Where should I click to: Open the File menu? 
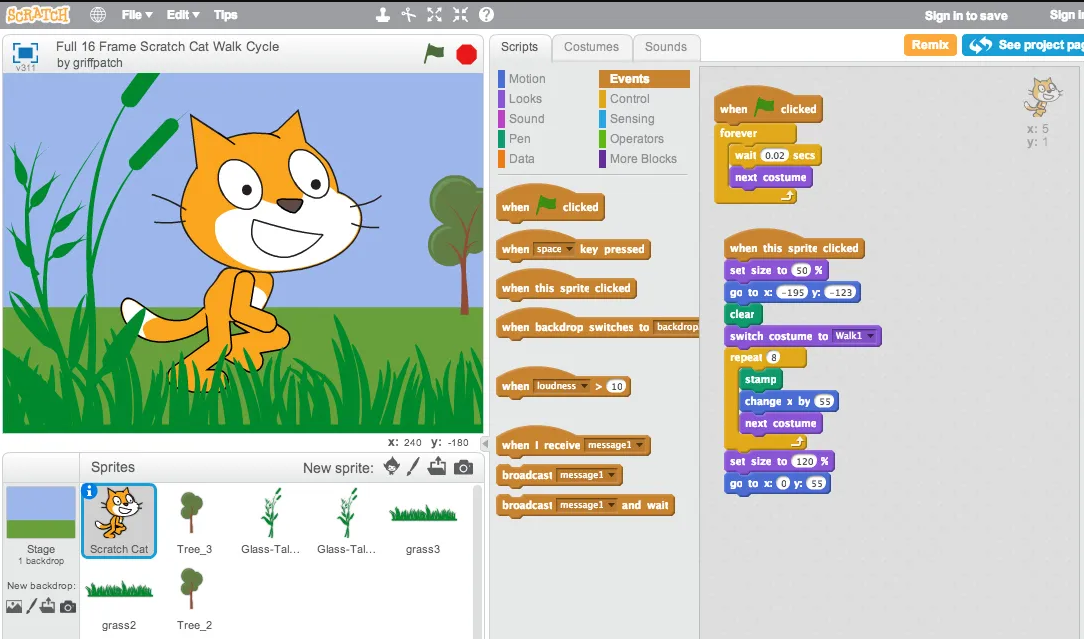pos(137,15)
